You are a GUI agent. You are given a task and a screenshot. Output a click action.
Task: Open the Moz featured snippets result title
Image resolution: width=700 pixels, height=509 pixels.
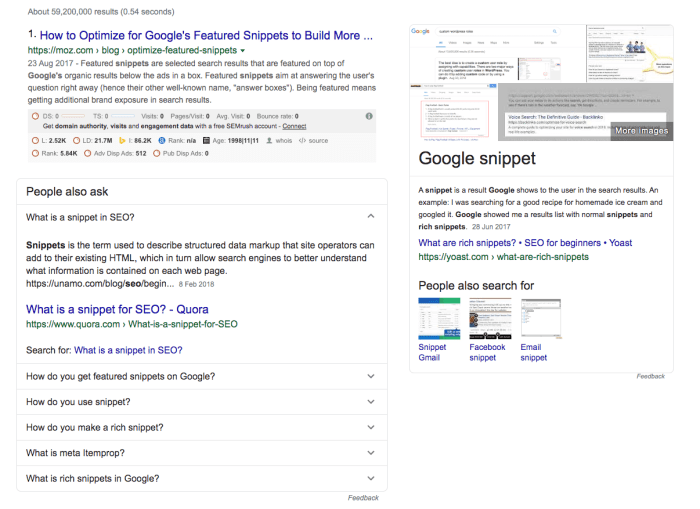coord(206,35)
